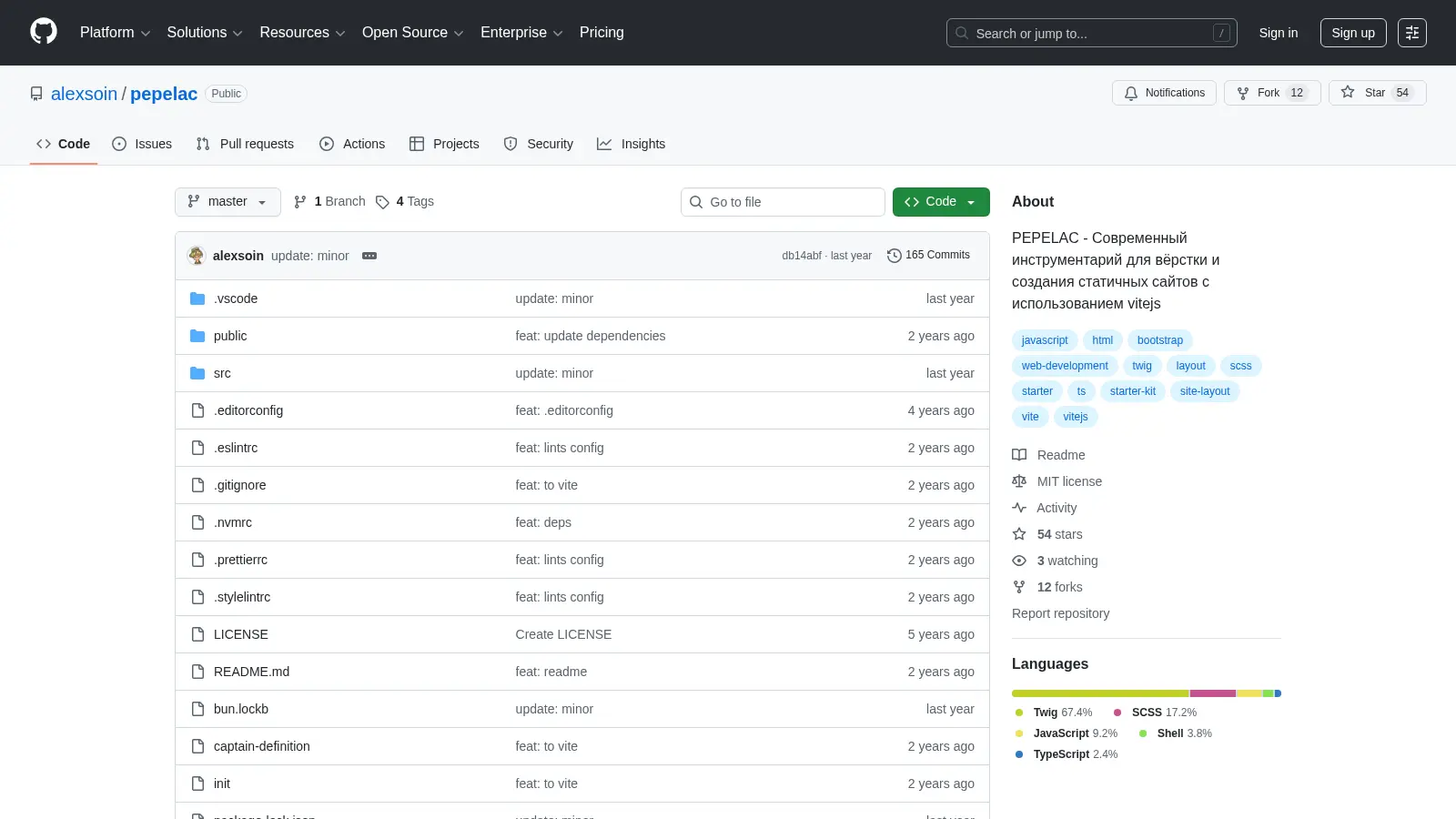This screenshot has height=819, width=1456.
Task: Open the master branch selector
Action: pos(227,202)
